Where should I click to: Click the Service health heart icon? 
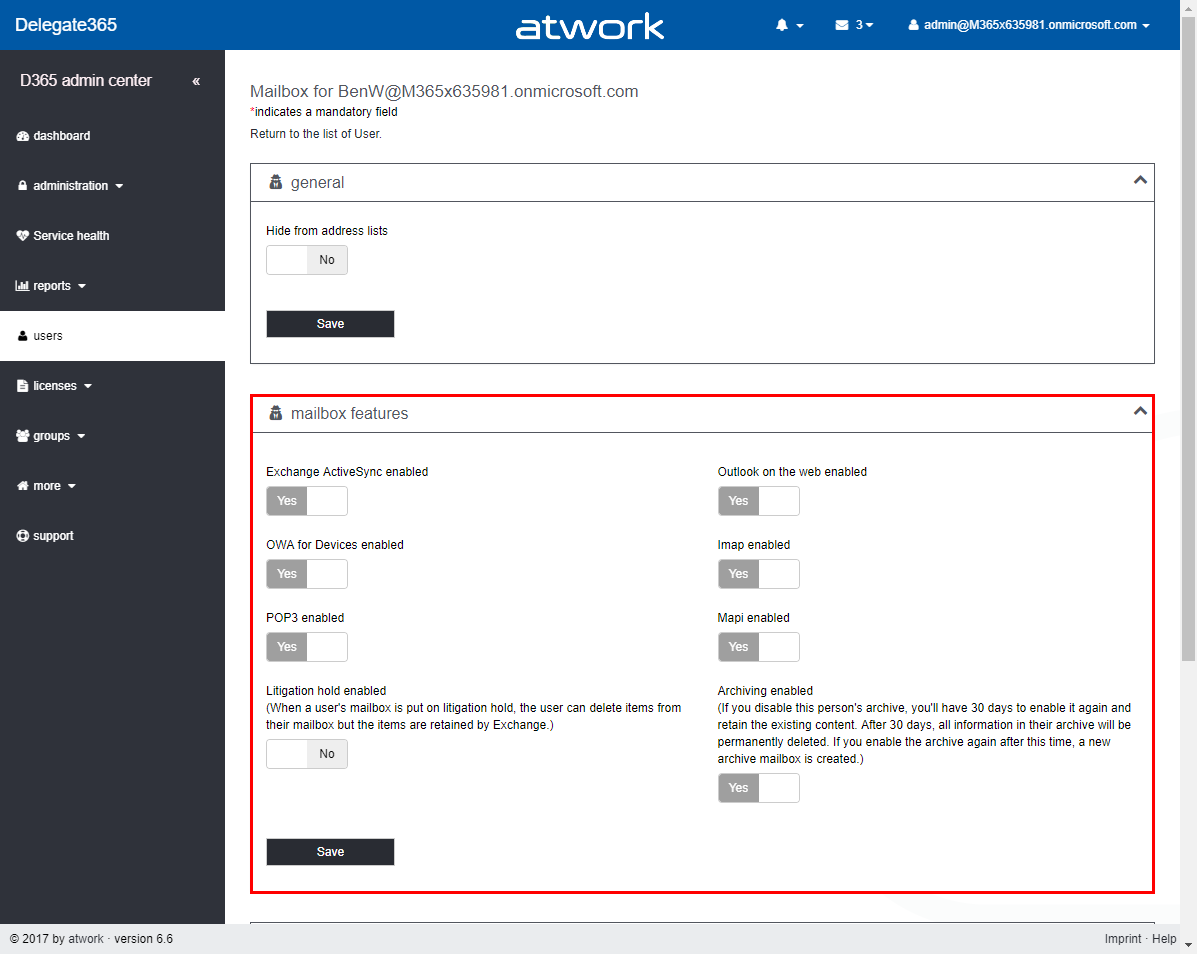[x=23, y=236]
